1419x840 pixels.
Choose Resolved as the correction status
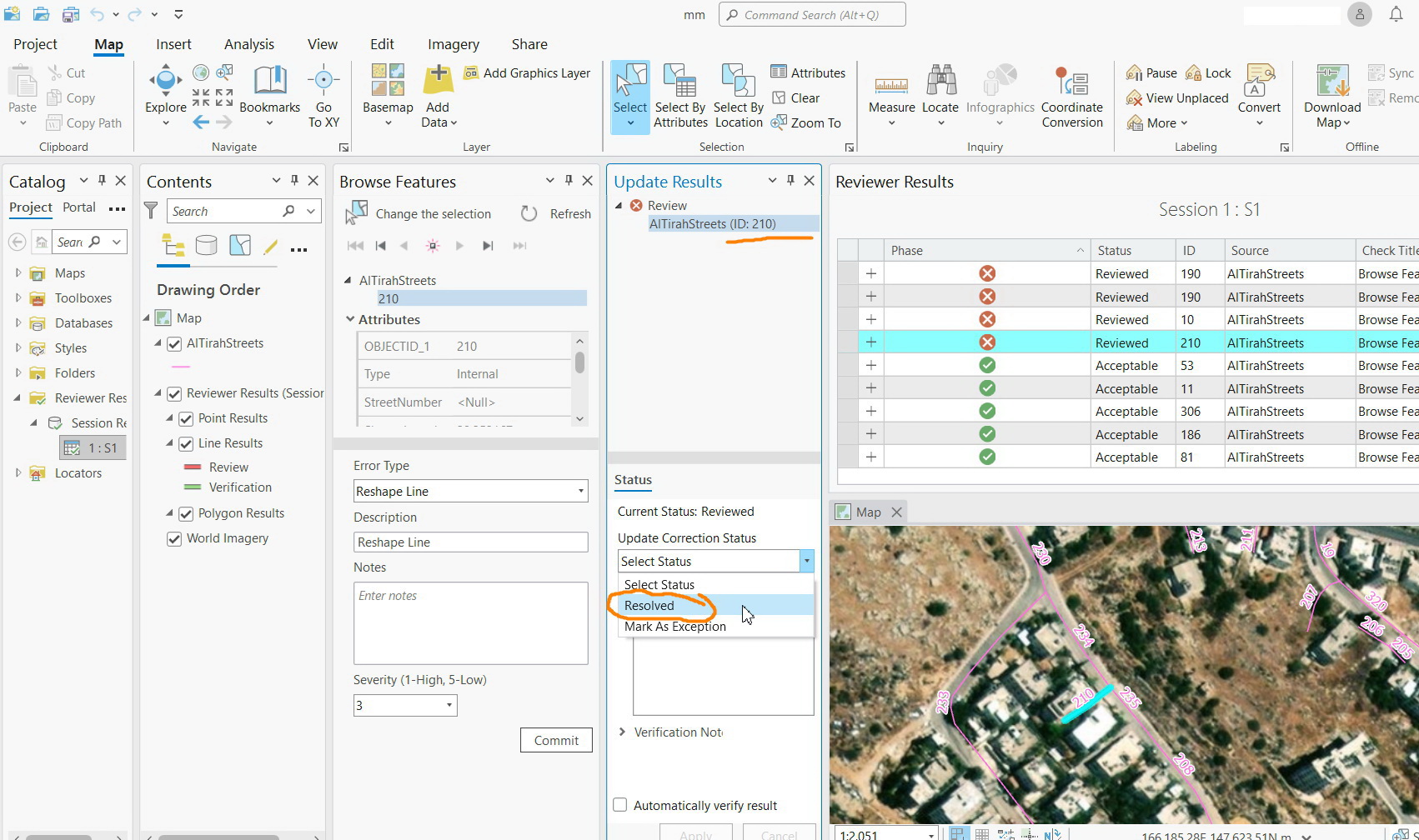(x=649, y=605)
